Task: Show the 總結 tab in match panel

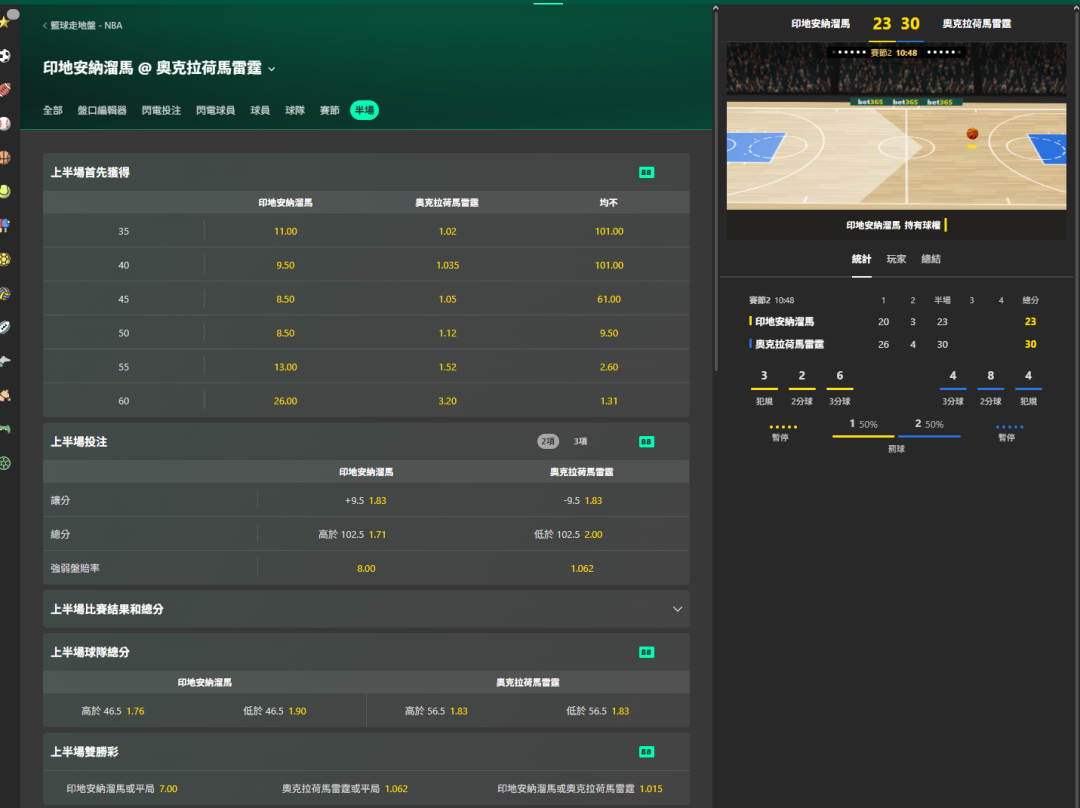Action: 931,259
